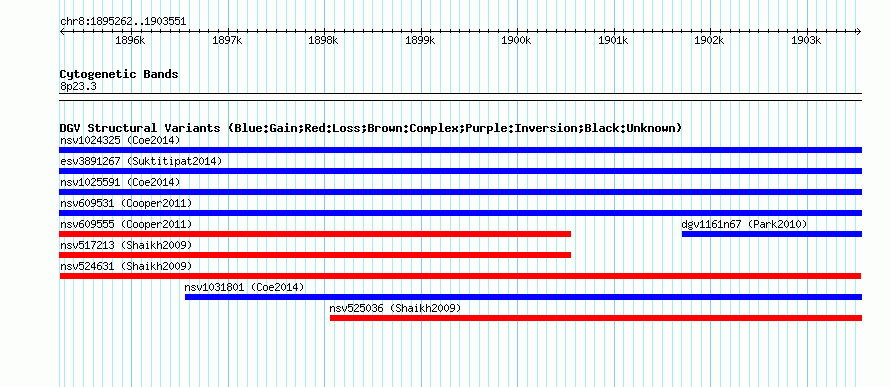Click the chr8:1895262..1903551 region label
The width and height of the screenshot is (890, 387).
(x=123, y=22)
